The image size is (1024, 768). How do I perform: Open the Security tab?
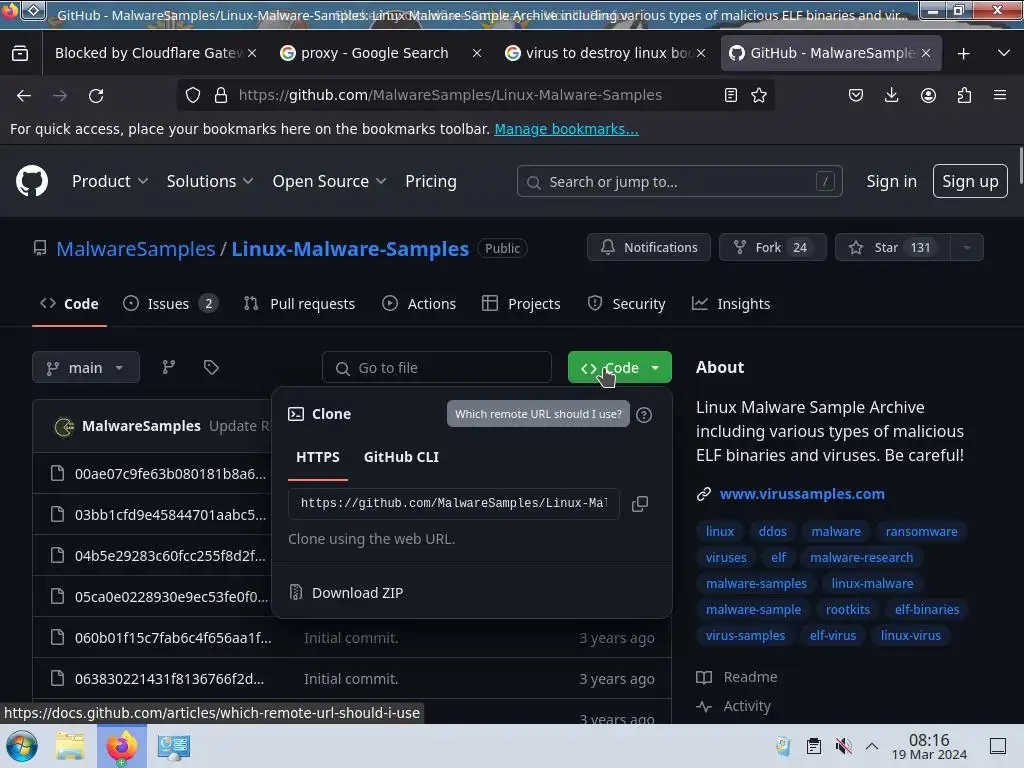tap(626, 304)
